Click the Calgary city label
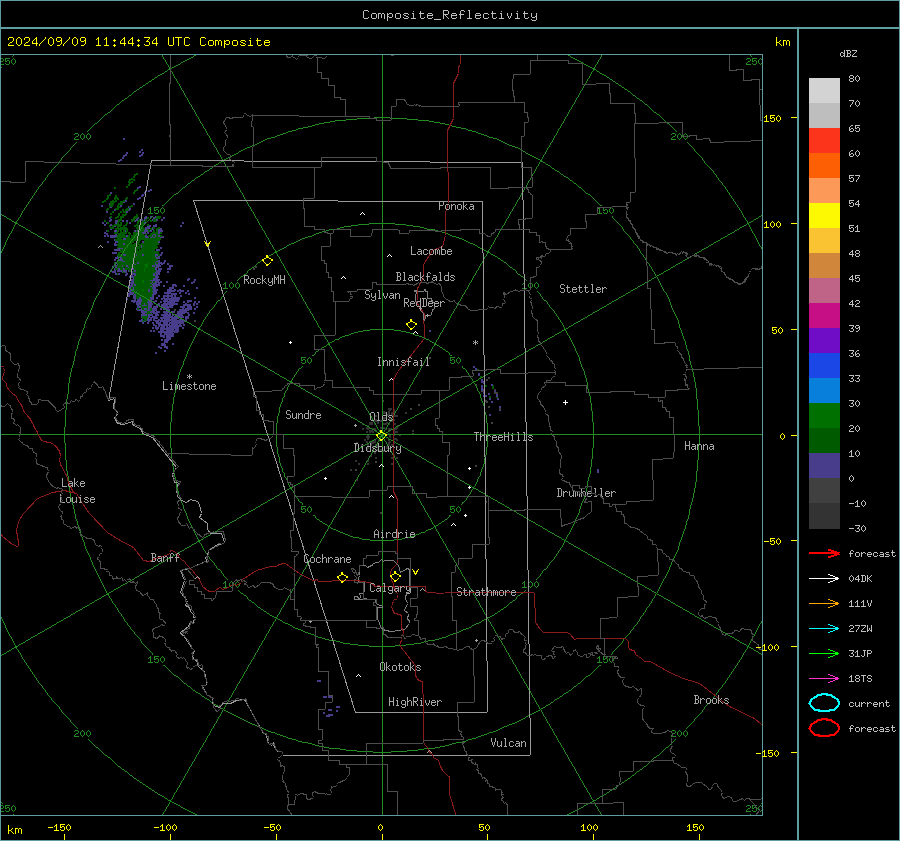 coord(390,588)
